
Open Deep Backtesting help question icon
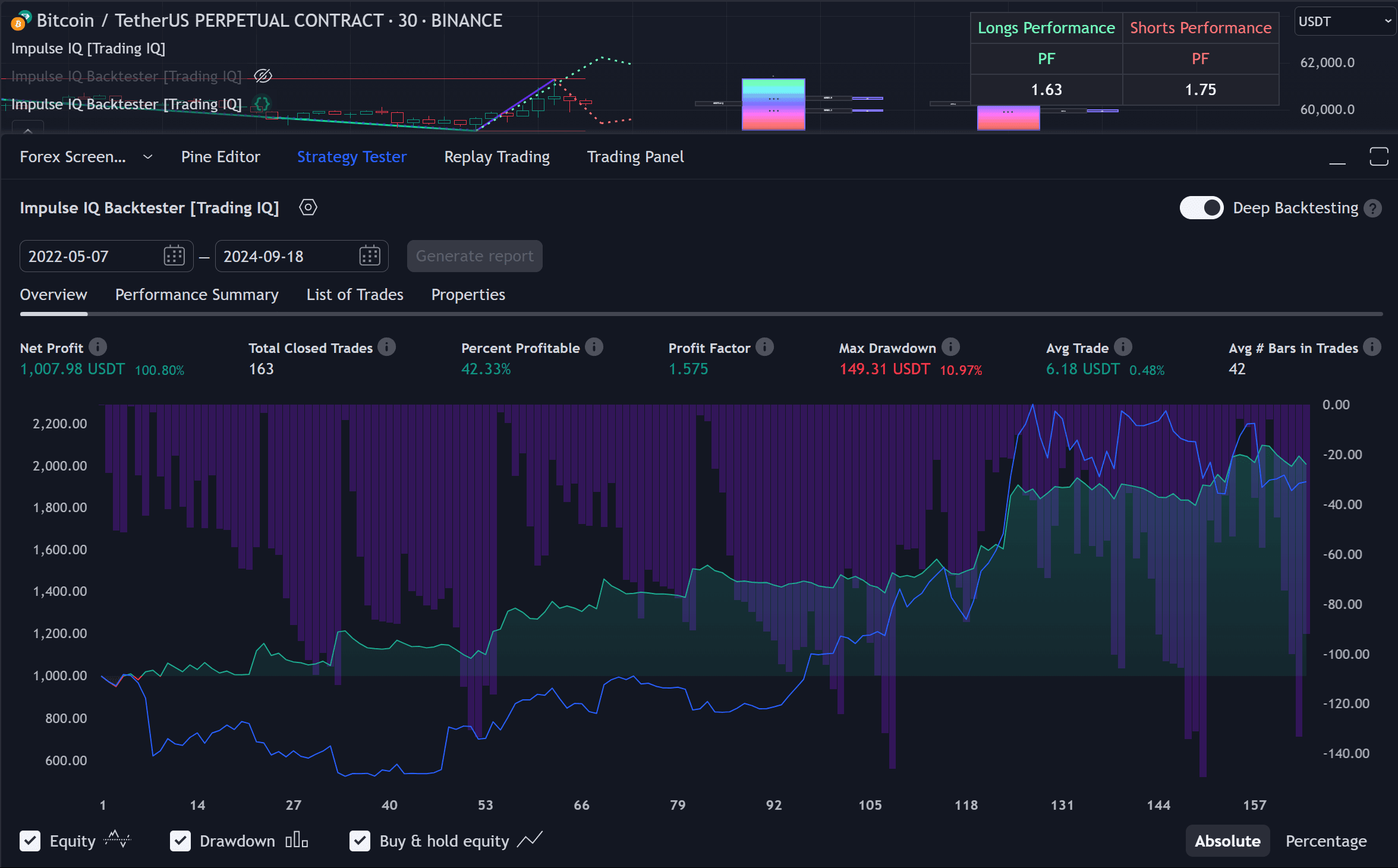1373,209
